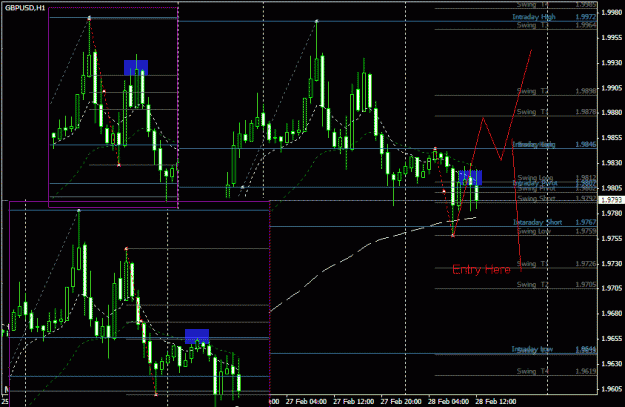Click the 'Swing Long' level label
Screen dimensions: 625x407
[535, 177]
